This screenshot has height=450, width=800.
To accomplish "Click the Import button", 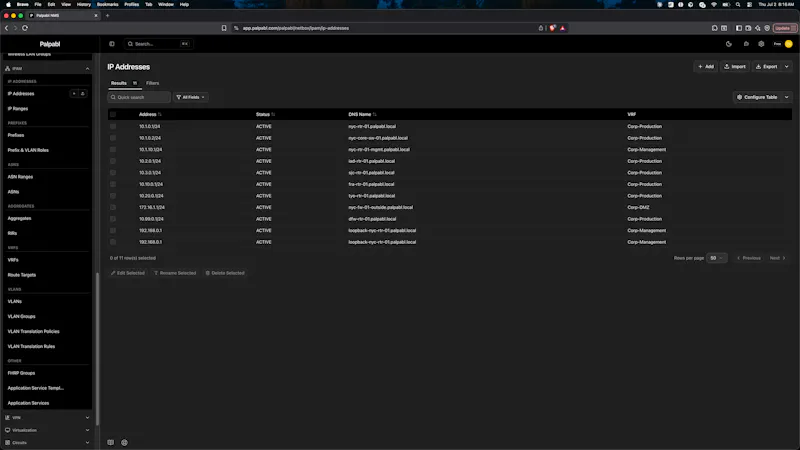I will (x=735, y=66).
